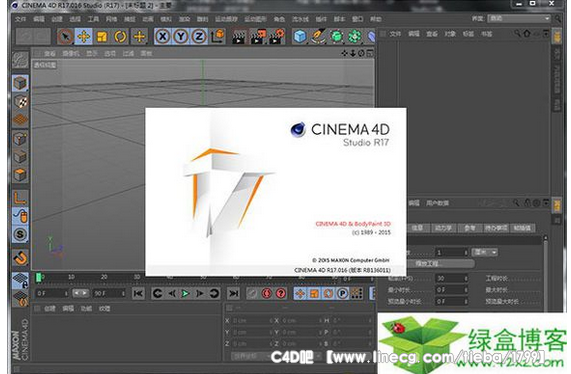Click the Subdivision Surface generator icon
The width and height of the screenshot is (571, 374).
(337, 37)
